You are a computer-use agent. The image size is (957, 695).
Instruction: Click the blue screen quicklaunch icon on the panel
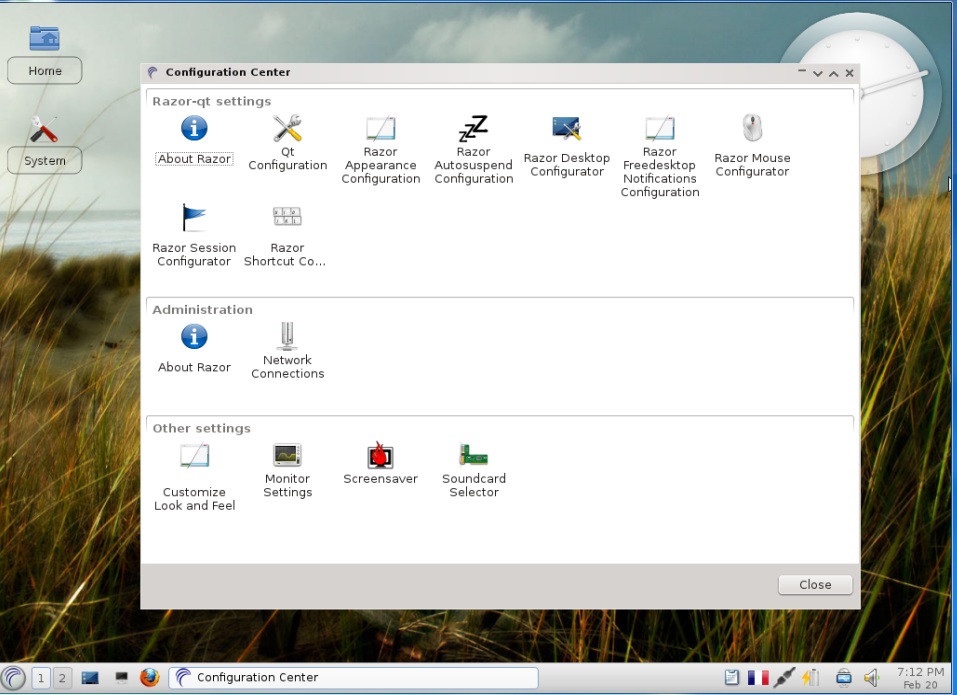pyautogui.click(x=90, y=678)
